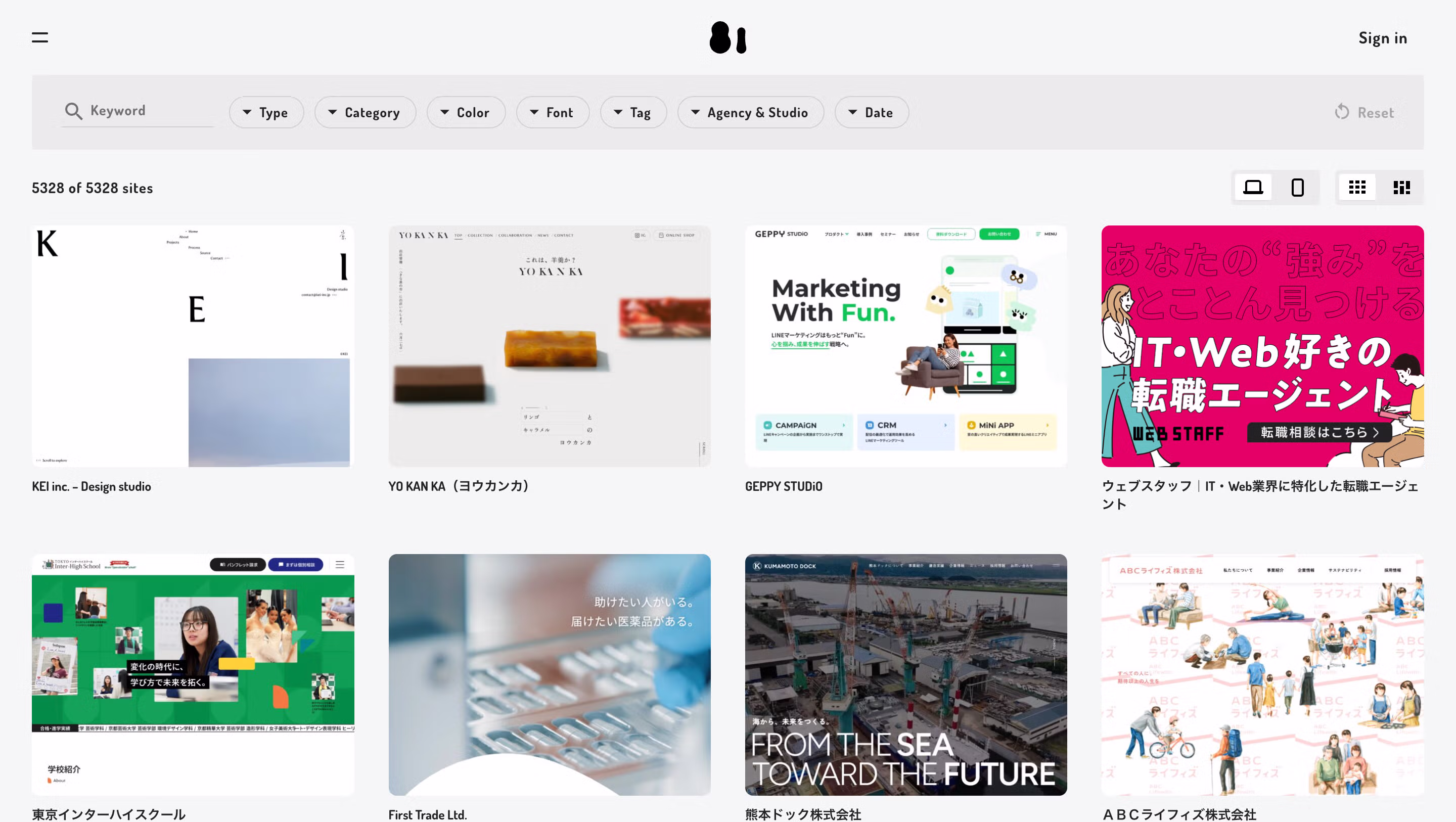Open the KEI inc. – Design studio title link
Screen dimensions: 1456x822
click(91, 486)
